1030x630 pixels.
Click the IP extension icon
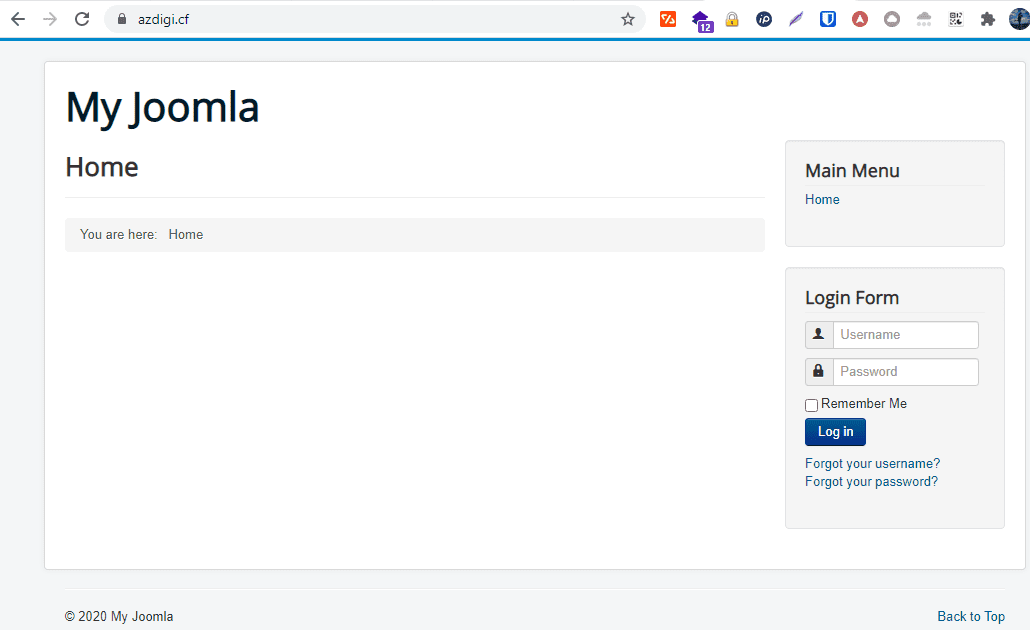tap(764, 19)
